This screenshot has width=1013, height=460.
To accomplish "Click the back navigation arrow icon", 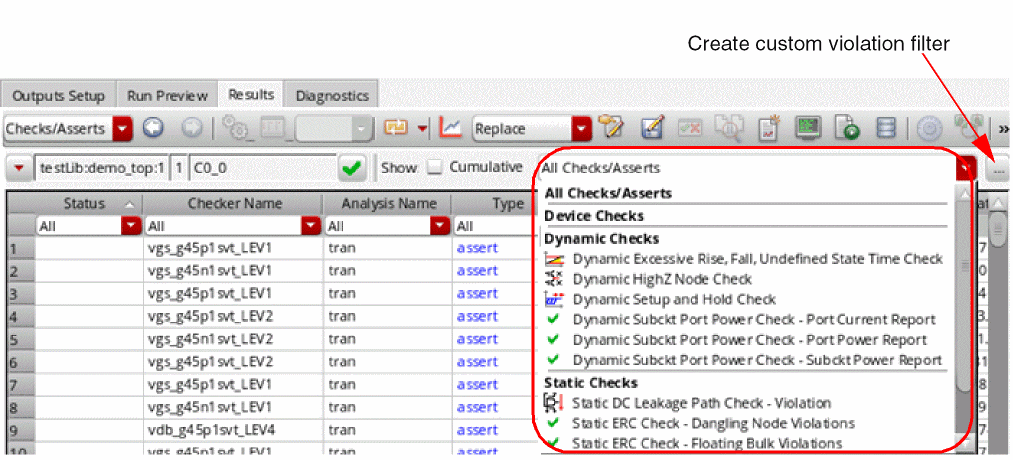I will click(x=152, y=128).
